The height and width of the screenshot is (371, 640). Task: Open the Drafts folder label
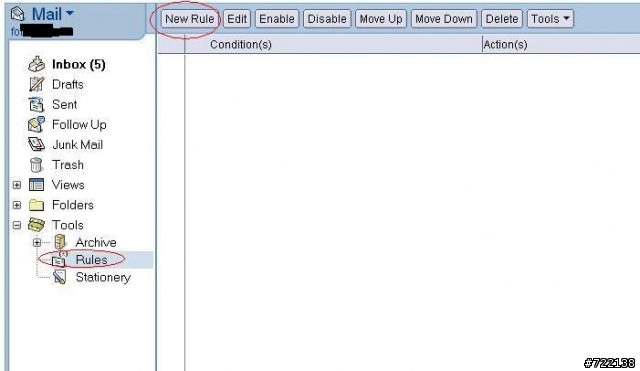coord(68,84)
